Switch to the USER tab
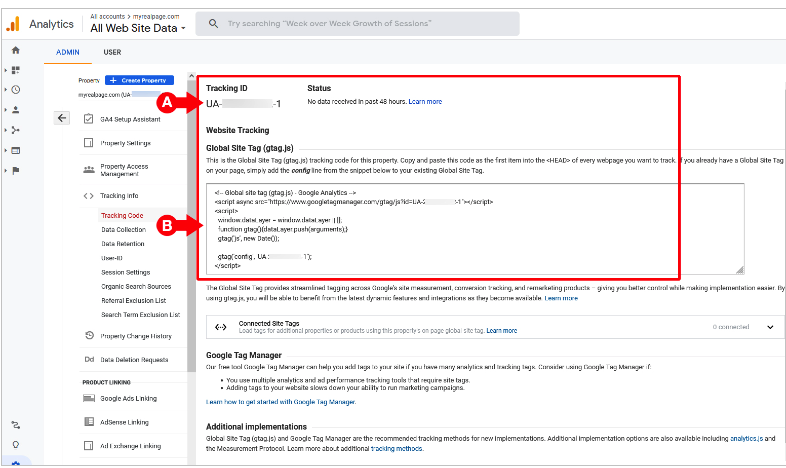This screenshot has width=786, height=468. [112, 52]
